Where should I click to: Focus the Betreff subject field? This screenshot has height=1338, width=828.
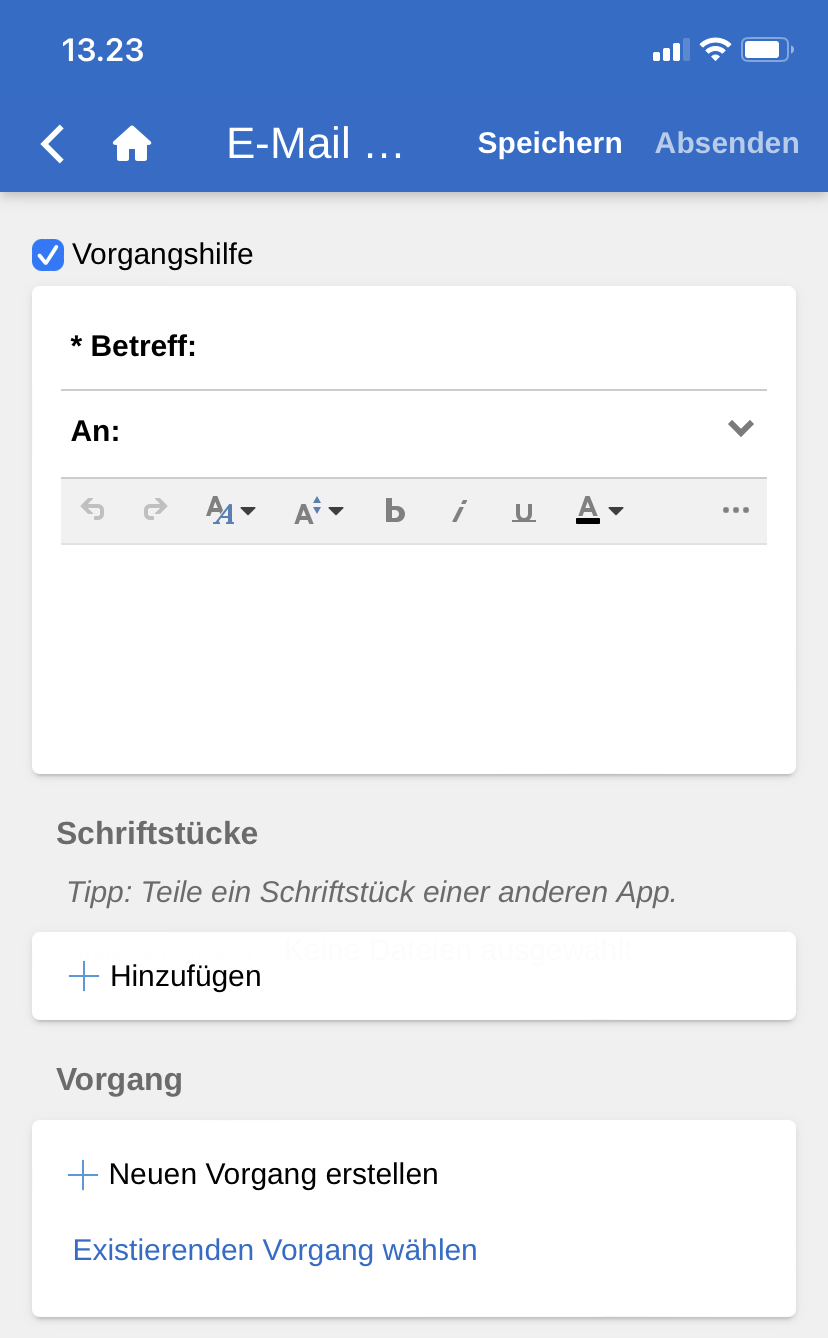(x=480, y=347)
